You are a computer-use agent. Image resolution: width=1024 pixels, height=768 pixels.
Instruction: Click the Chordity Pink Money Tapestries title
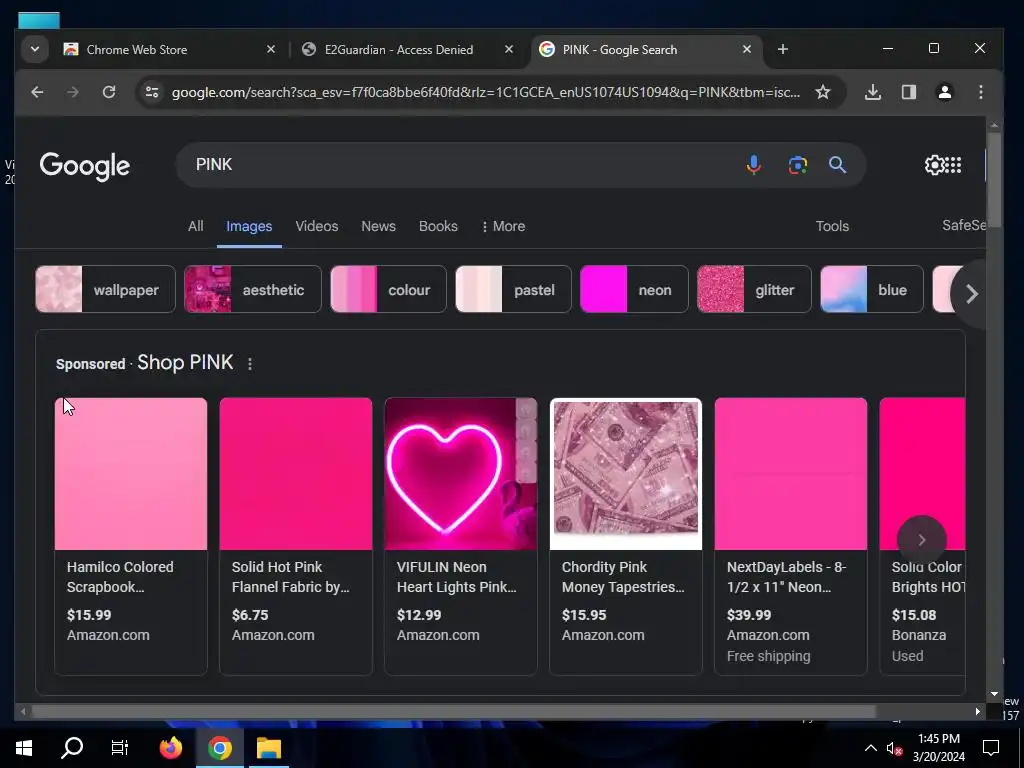pyautogui.click(x=623, y=577)
